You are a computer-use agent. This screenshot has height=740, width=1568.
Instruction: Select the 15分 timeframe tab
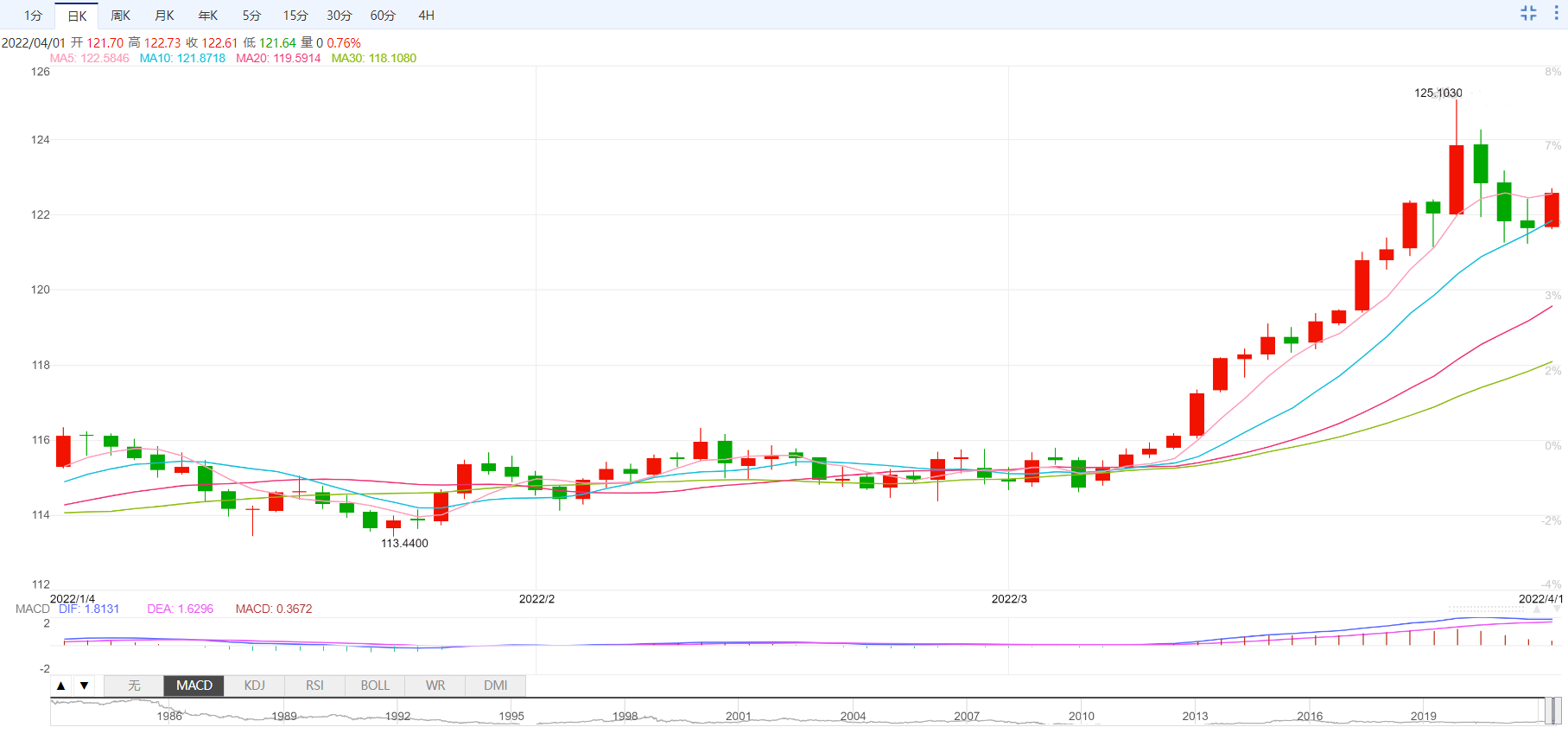(x=295, y=16)
